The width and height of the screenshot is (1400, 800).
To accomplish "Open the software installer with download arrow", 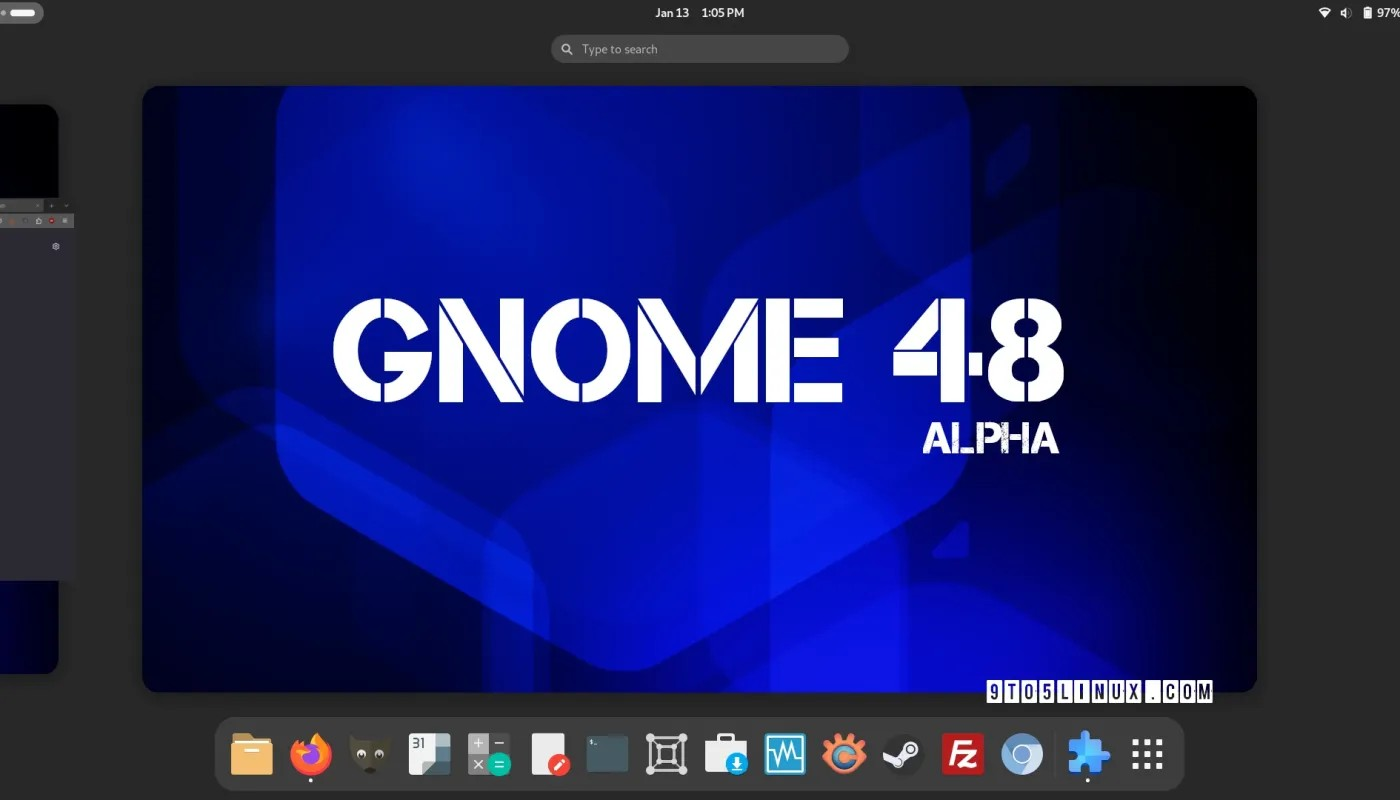I will coord(725,754).
